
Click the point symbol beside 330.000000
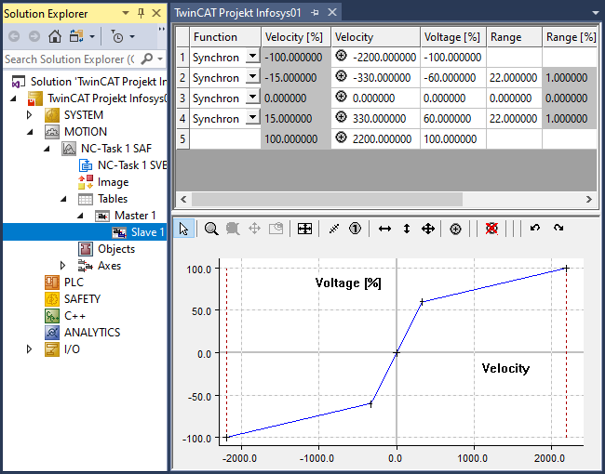[x=341, y=117]
